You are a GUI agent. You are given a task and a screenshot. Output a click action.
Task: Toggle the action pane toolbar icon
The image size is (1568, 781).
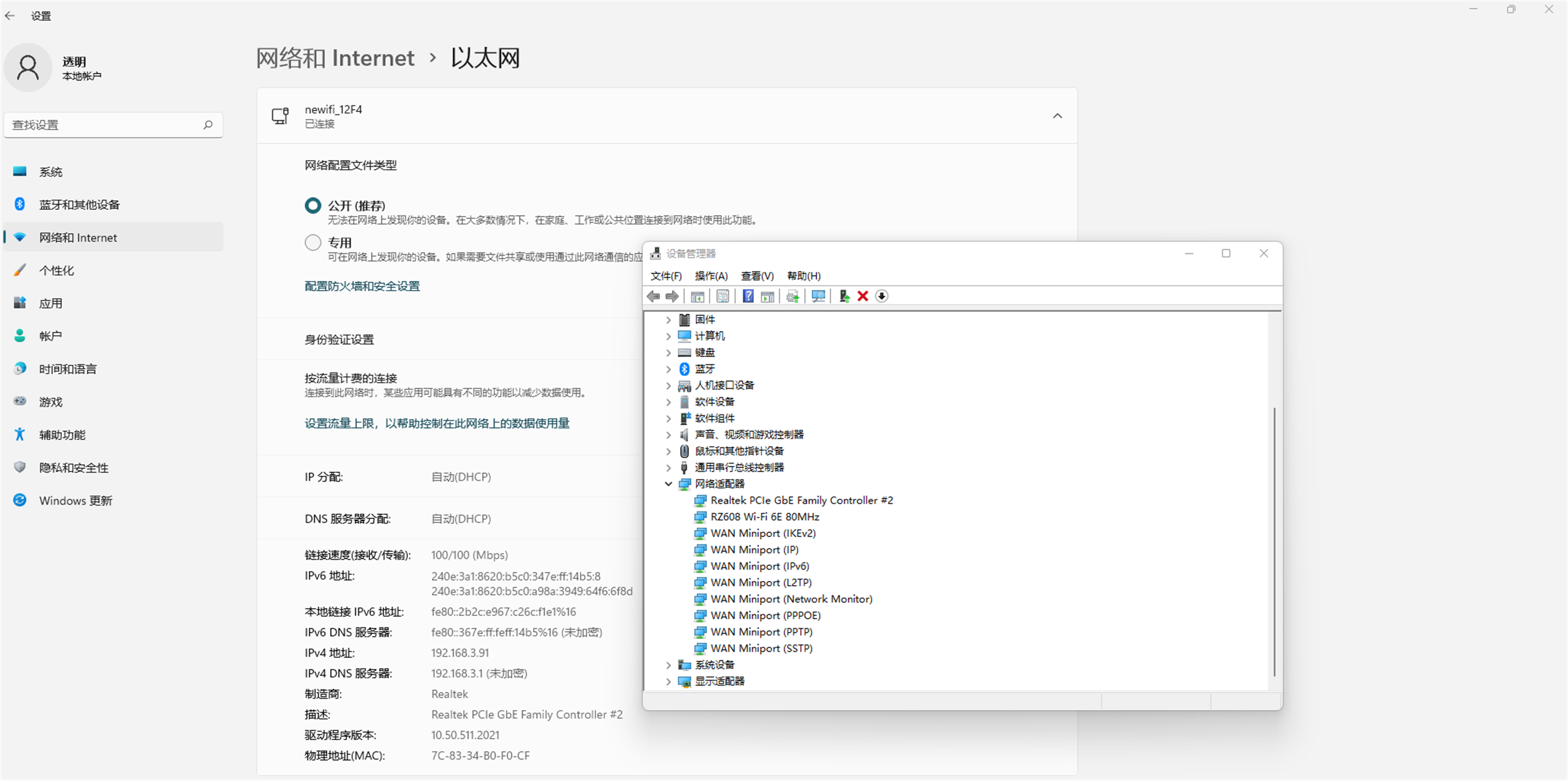768,296
